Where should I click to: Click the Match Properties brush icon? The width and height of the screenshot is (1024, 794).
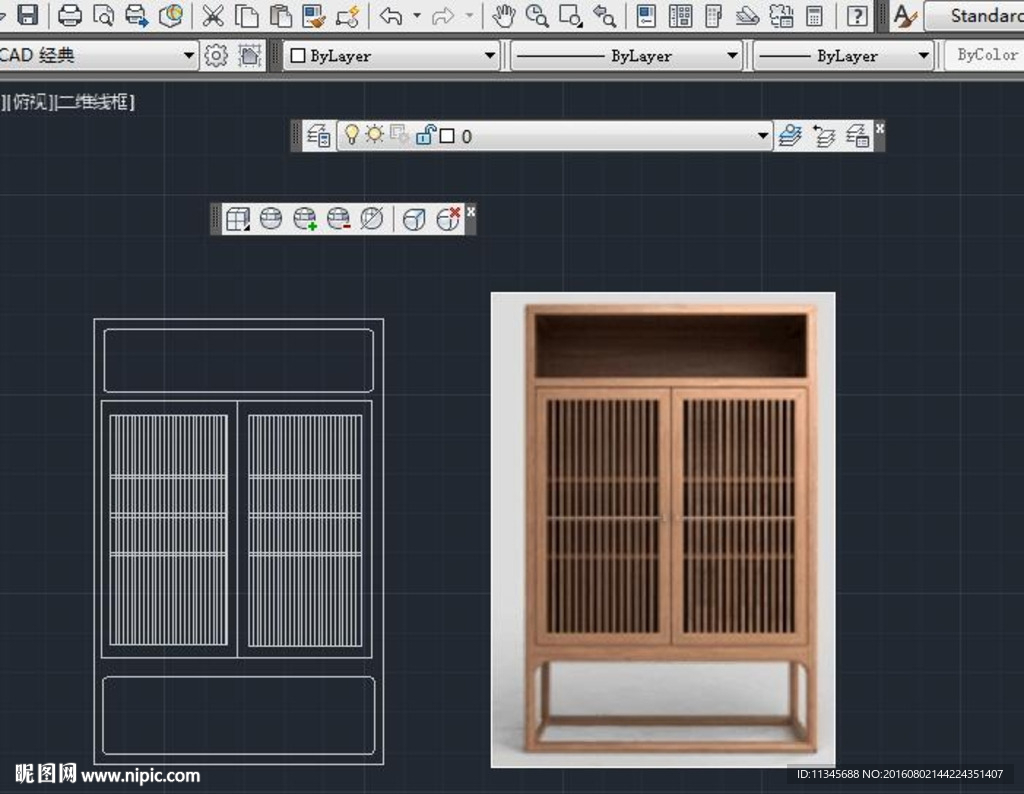click(x=314, y=14)
